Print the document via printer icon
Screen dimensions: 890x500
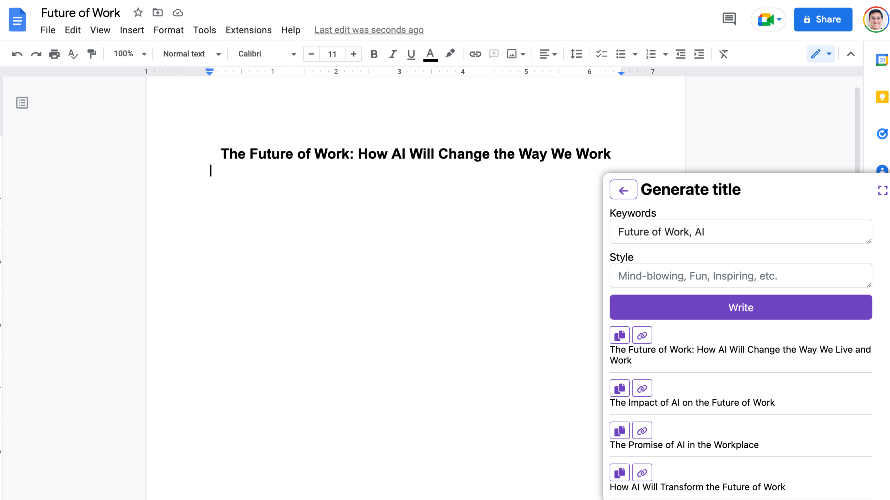pos(54,54)
